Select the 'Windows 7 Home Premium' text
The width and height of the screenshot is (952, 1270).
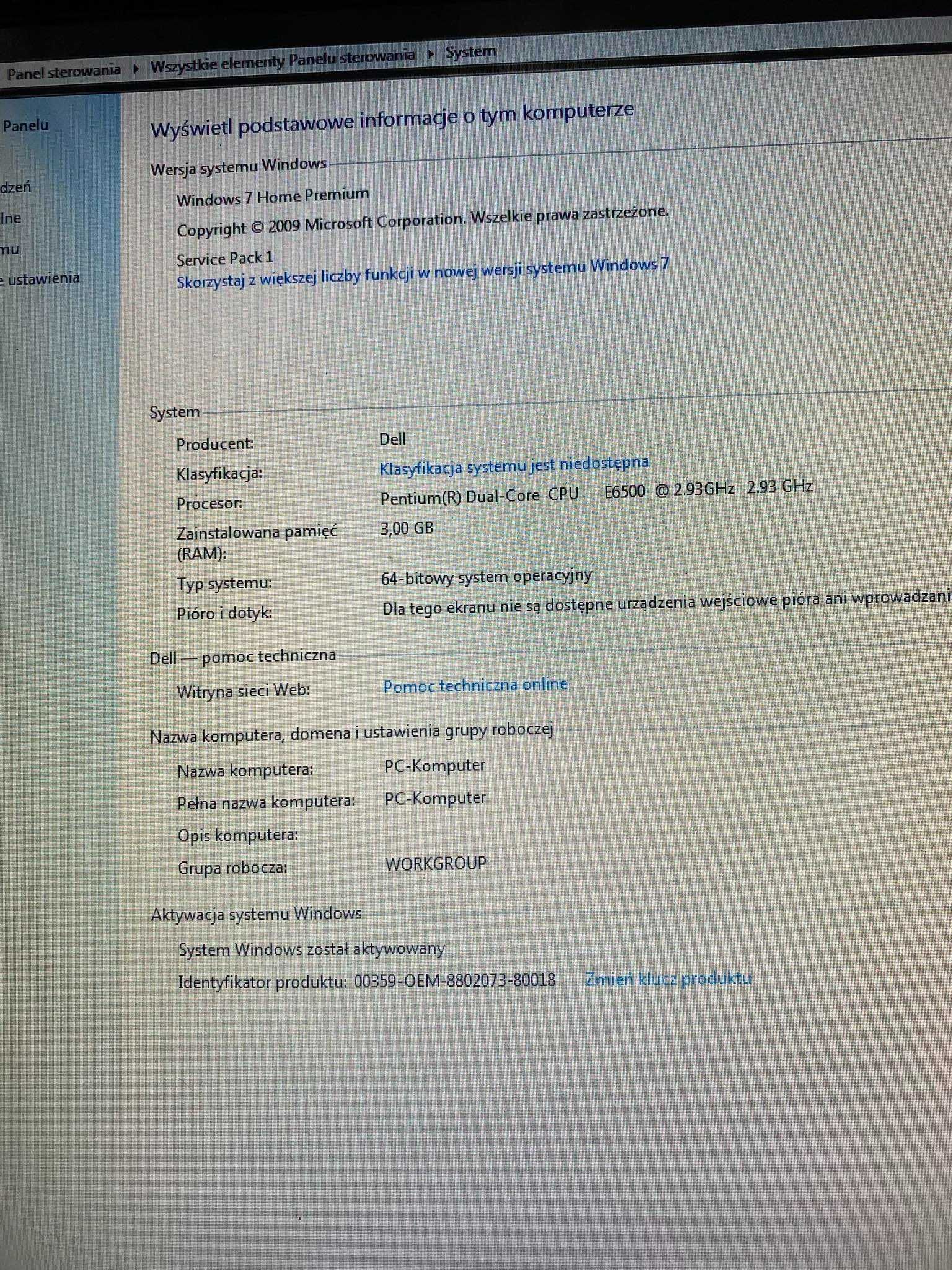273,197
